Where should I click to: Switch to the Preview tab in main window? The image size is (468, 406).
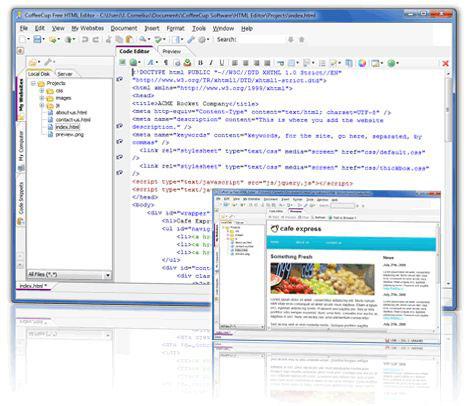172,51
